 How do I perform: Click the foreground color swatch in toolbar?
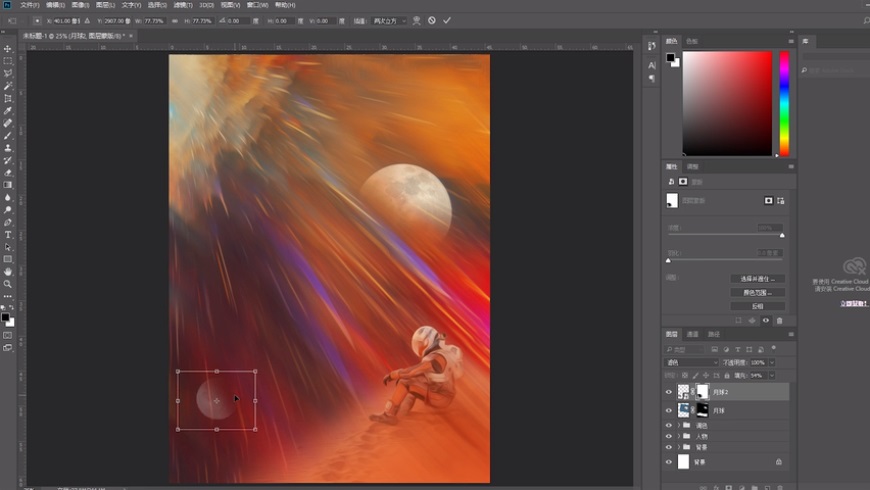(x=5, y=317)
